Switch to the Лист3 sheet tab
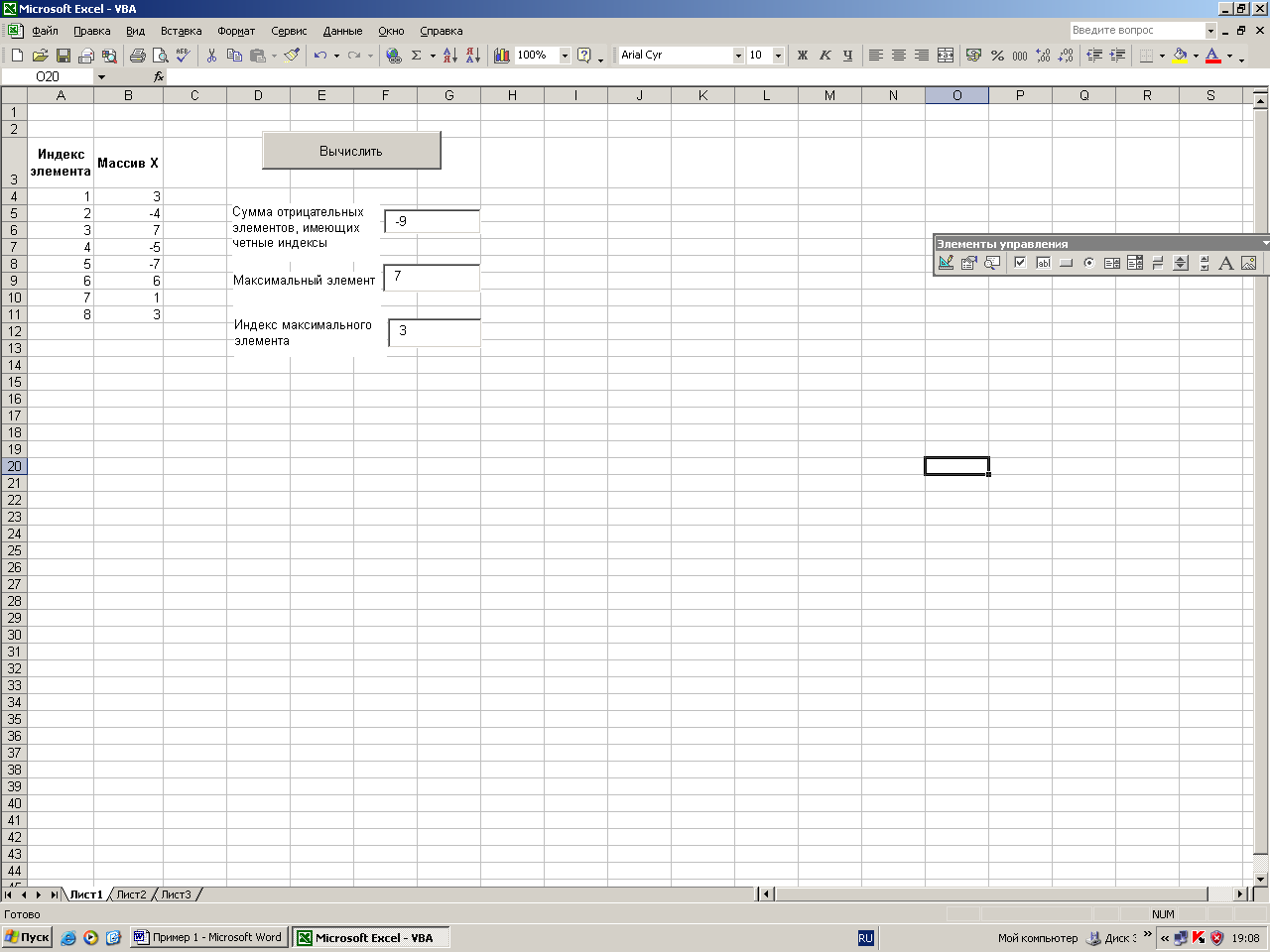1270x952 pixels. click(x=176, y=894)
